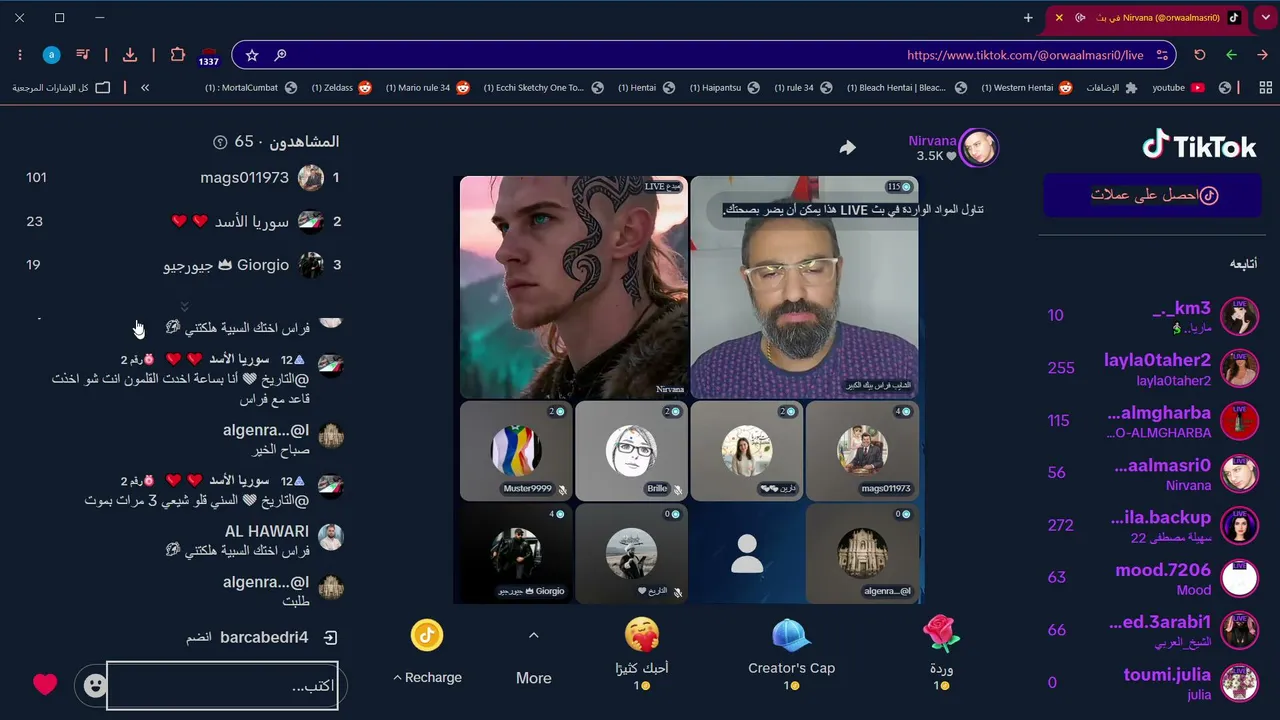Send the أحبك كثيرًا heart gift
1280x720 pixels.
pyautogui.click(x=642, y=654)
